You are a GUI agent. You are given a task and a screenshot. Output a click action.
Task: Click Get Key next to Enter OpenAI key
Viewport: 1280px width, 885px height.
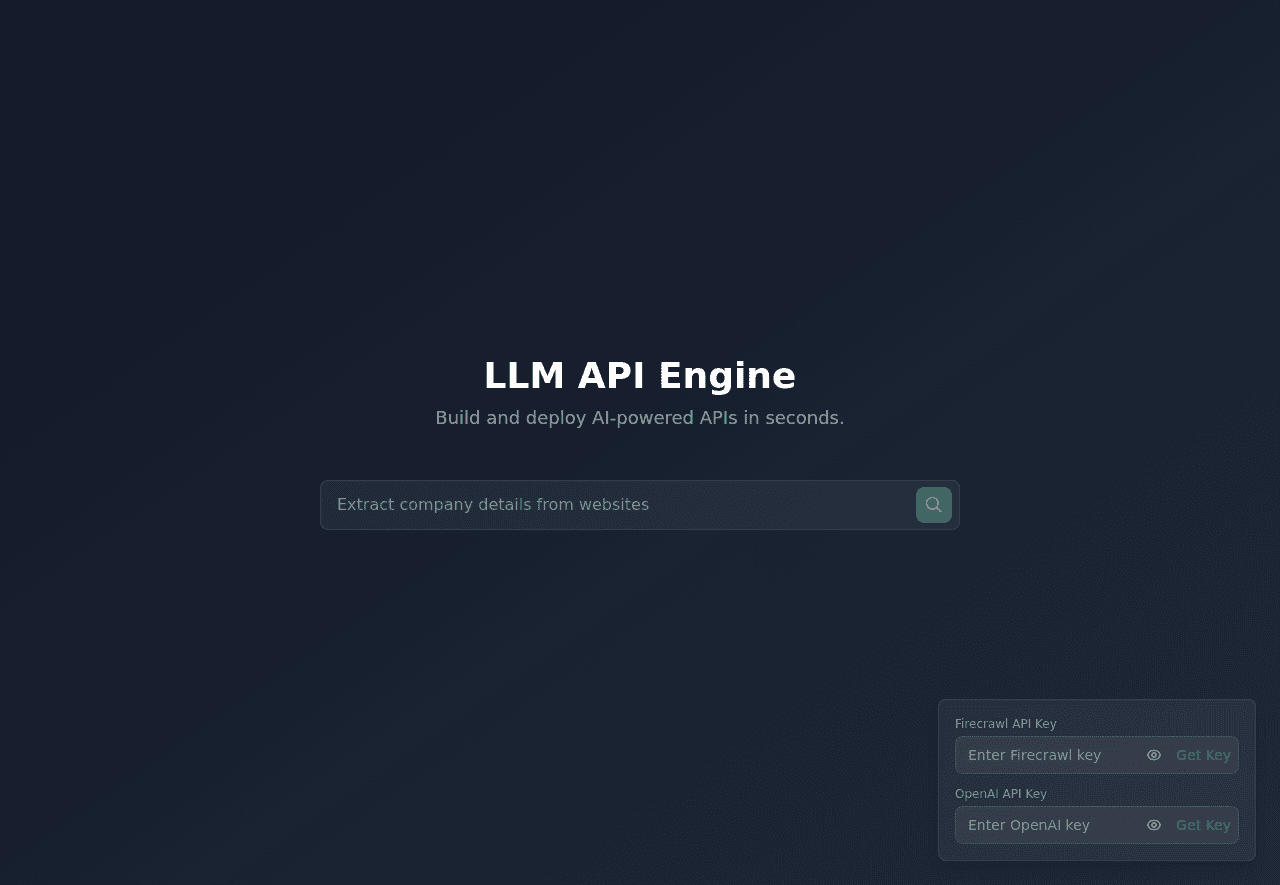1203,825
